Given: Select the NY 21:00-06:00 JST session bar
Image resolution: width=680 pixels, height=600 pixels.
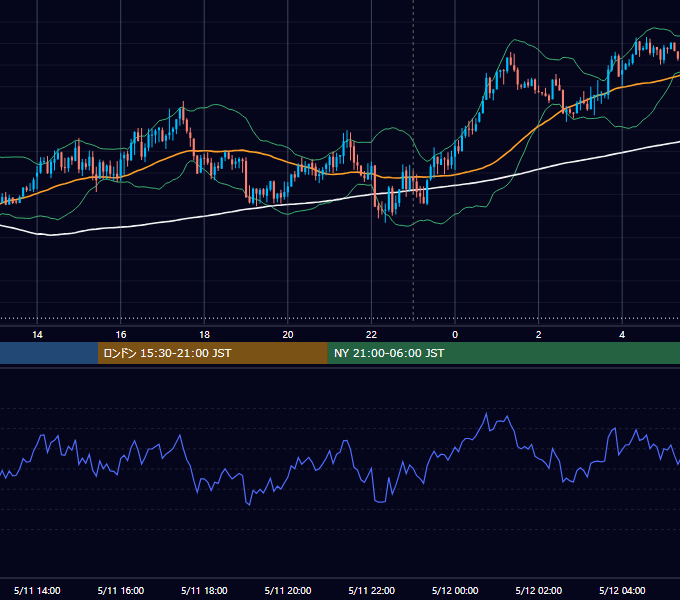Looking at the screenshot, I should 503,353.
